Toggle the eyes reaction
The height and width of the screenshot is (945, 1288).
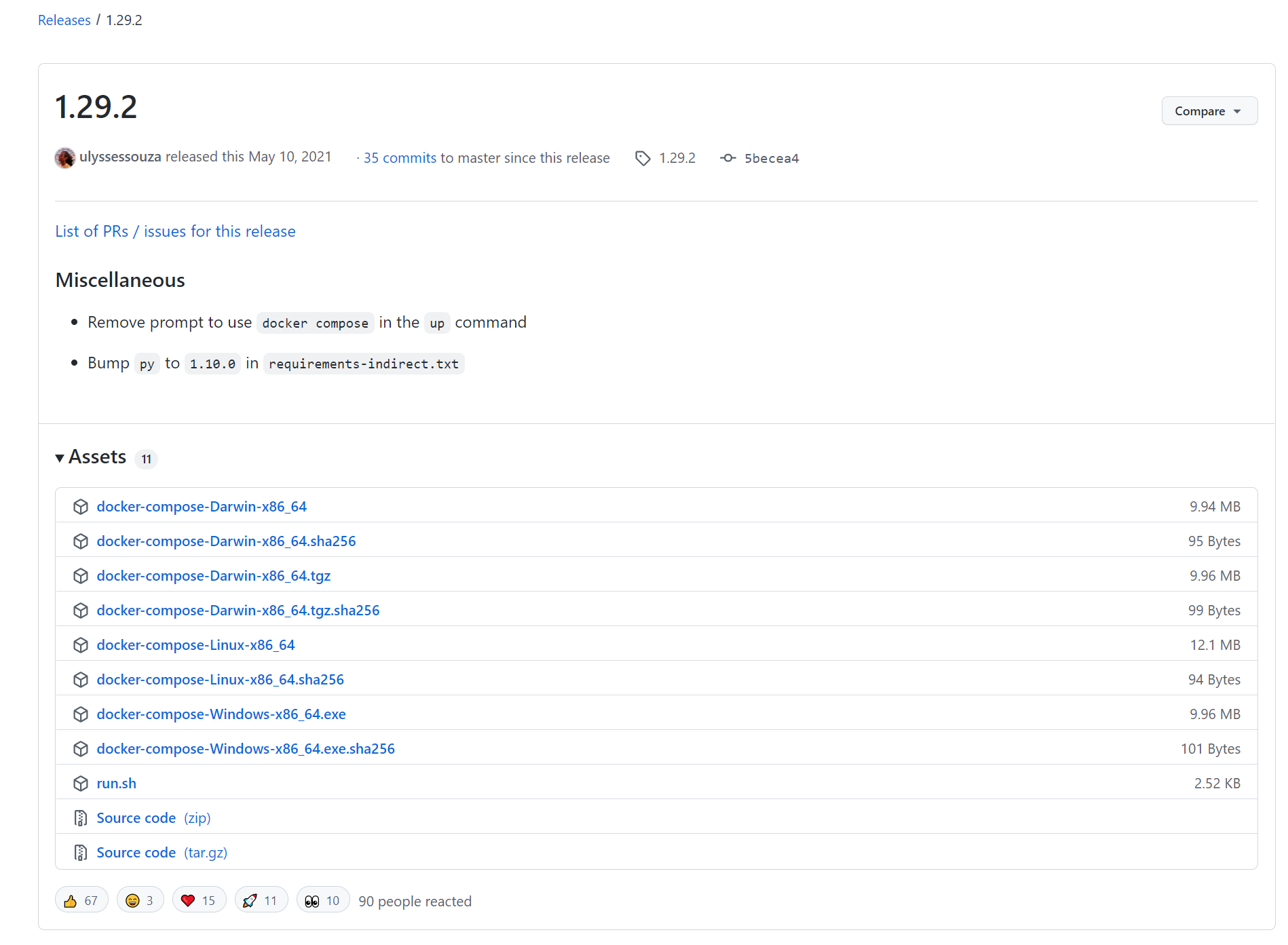click(322, 900)
